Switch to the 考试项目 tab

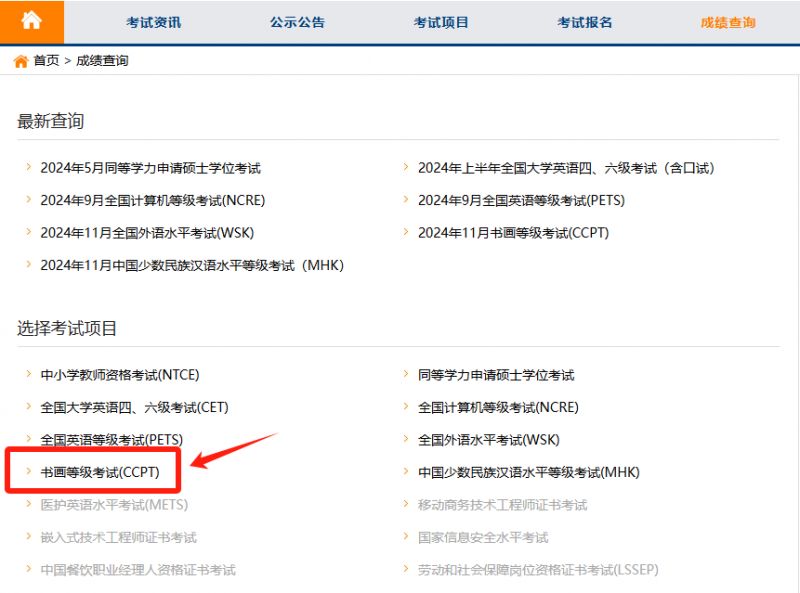click(441, 22)
